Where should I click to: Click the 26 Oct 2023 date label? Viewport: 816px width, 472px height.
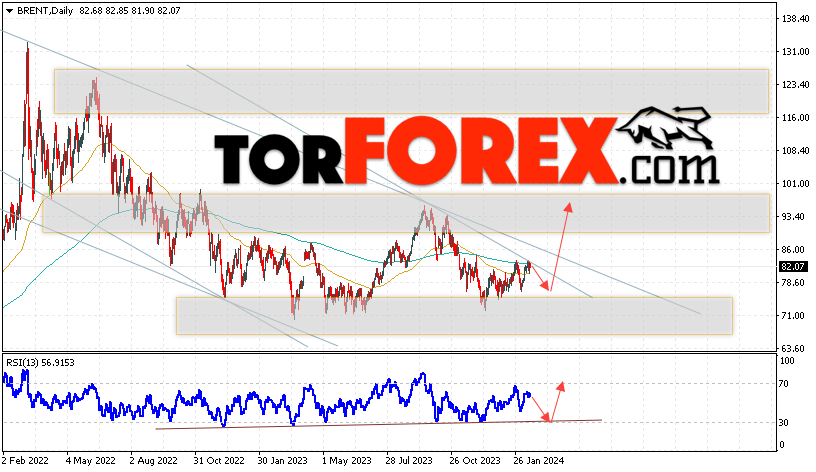click(x=475, y=461)
